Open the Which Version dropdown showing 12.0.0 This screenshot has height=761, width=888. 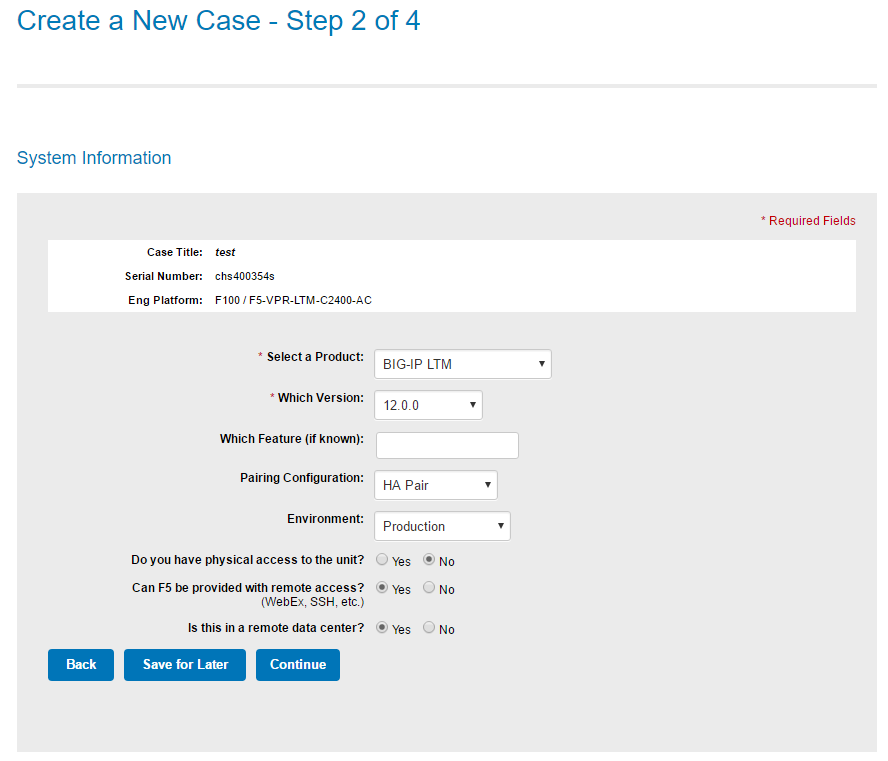click(x=428, y=405)
